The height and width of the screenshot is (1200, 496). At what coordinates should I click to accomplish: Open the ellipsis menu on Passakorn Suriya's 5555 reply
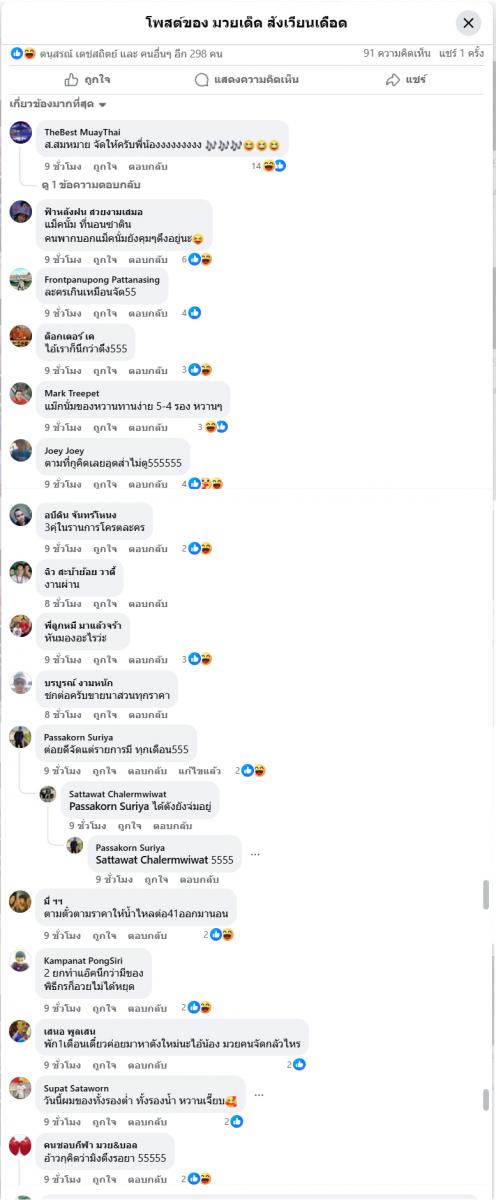(255, 854)
